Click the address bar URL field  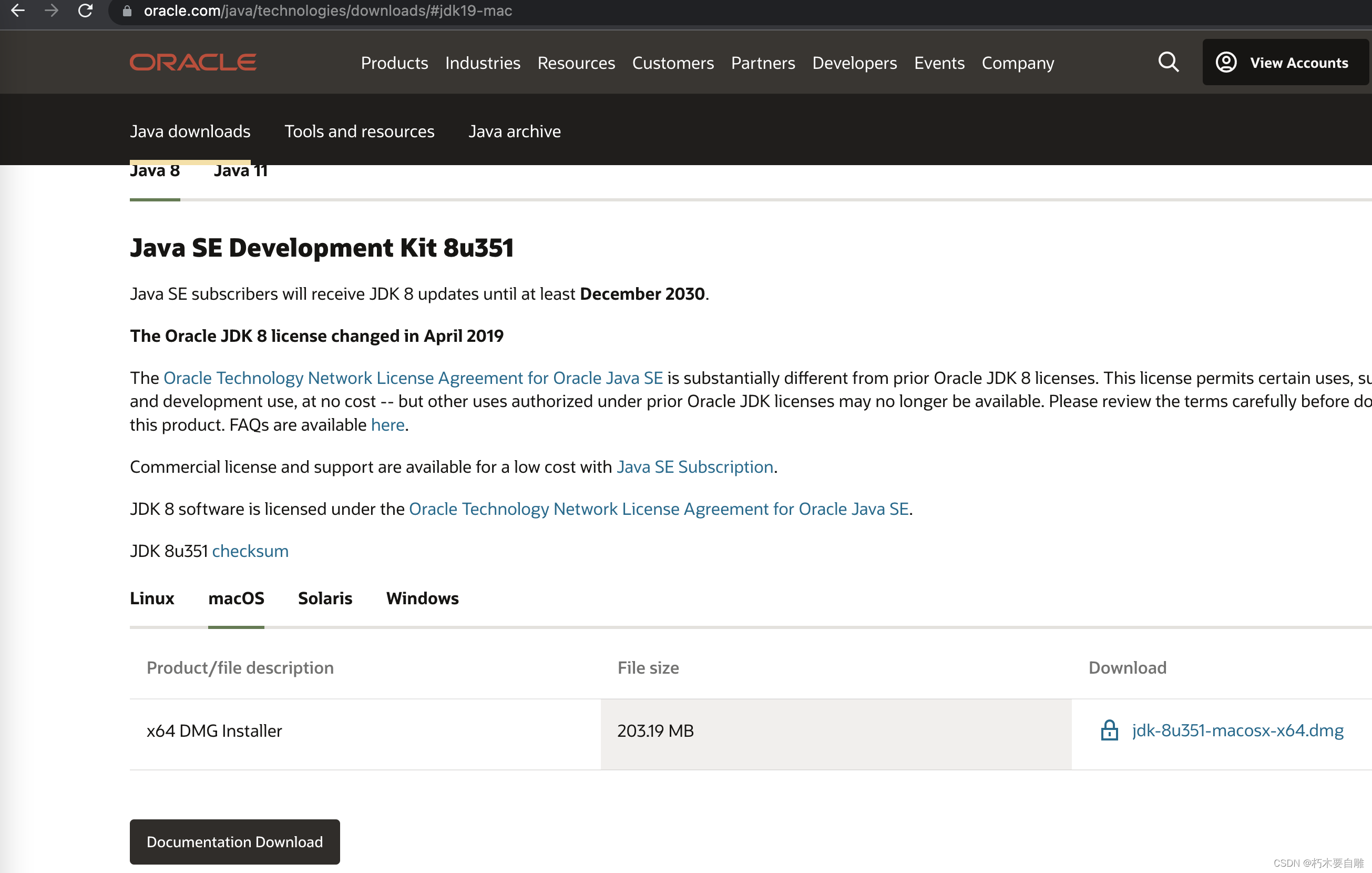click(x=741, y=11)
